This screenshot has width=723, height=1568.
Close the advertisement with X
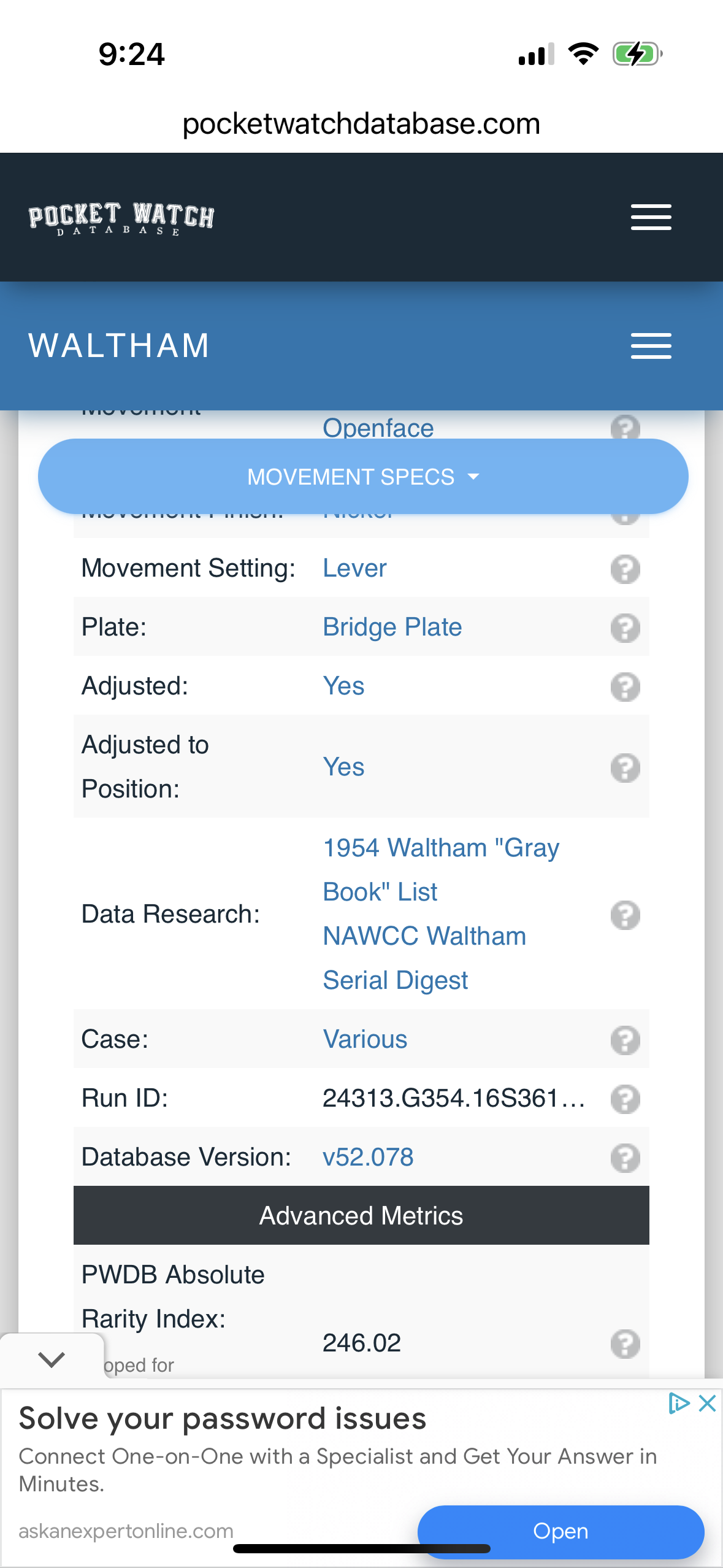(x=707, y=1403)
